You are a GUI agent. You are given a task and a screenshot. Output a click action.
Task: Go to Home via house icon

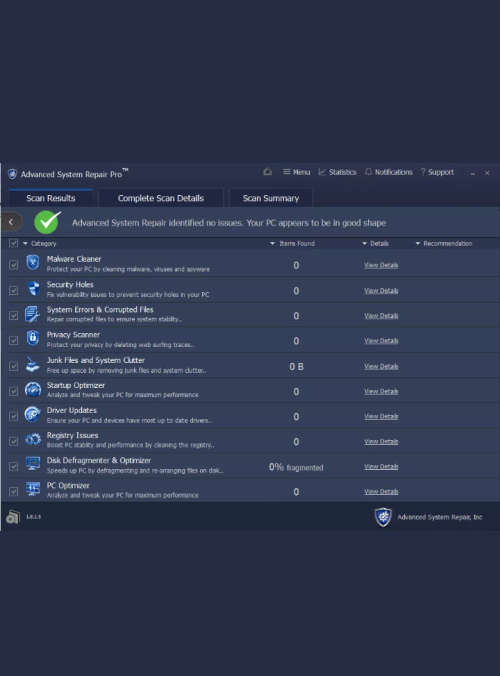[268, 172]
